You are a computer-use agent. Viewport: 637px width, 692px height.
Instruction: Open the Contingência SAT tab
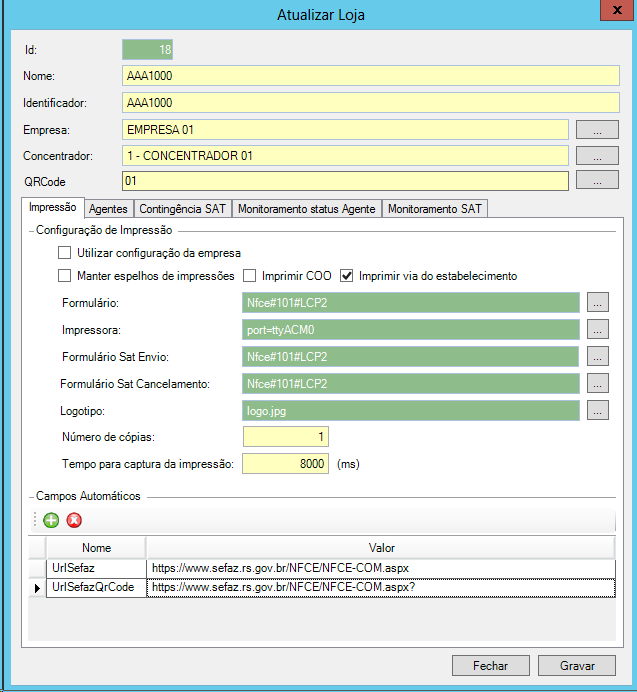[182, 209]
